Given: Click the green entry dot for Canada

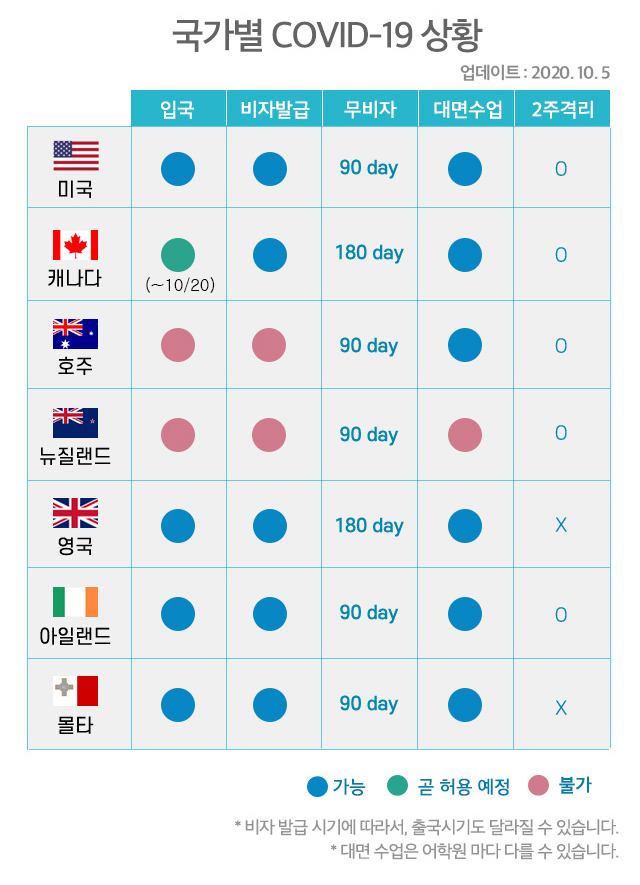Looking at the screenshot, I should click(x=178, y=255).
